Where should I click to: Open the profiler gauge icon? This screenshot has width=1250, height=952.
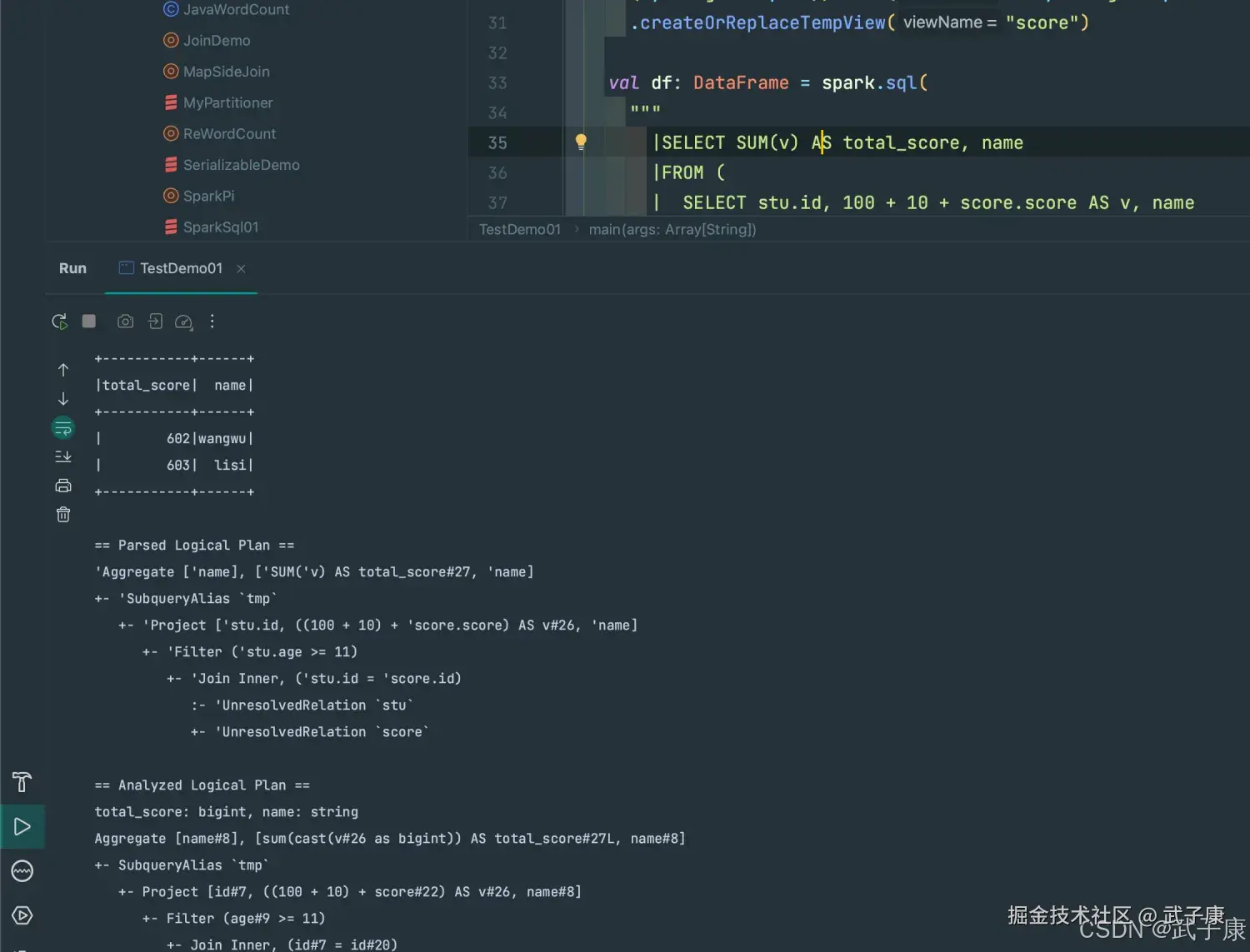(184, 322)
